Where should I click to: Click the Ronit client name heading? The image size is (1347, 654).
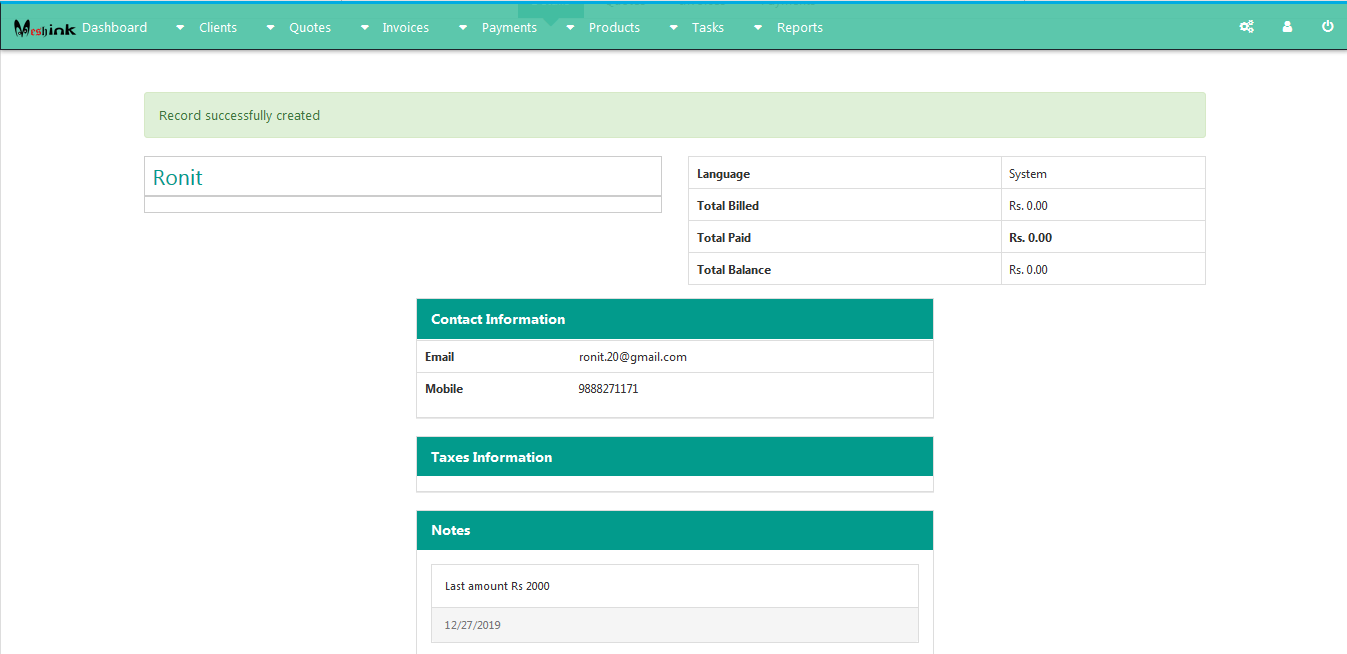pyautogui.click(x=178, y=178)
